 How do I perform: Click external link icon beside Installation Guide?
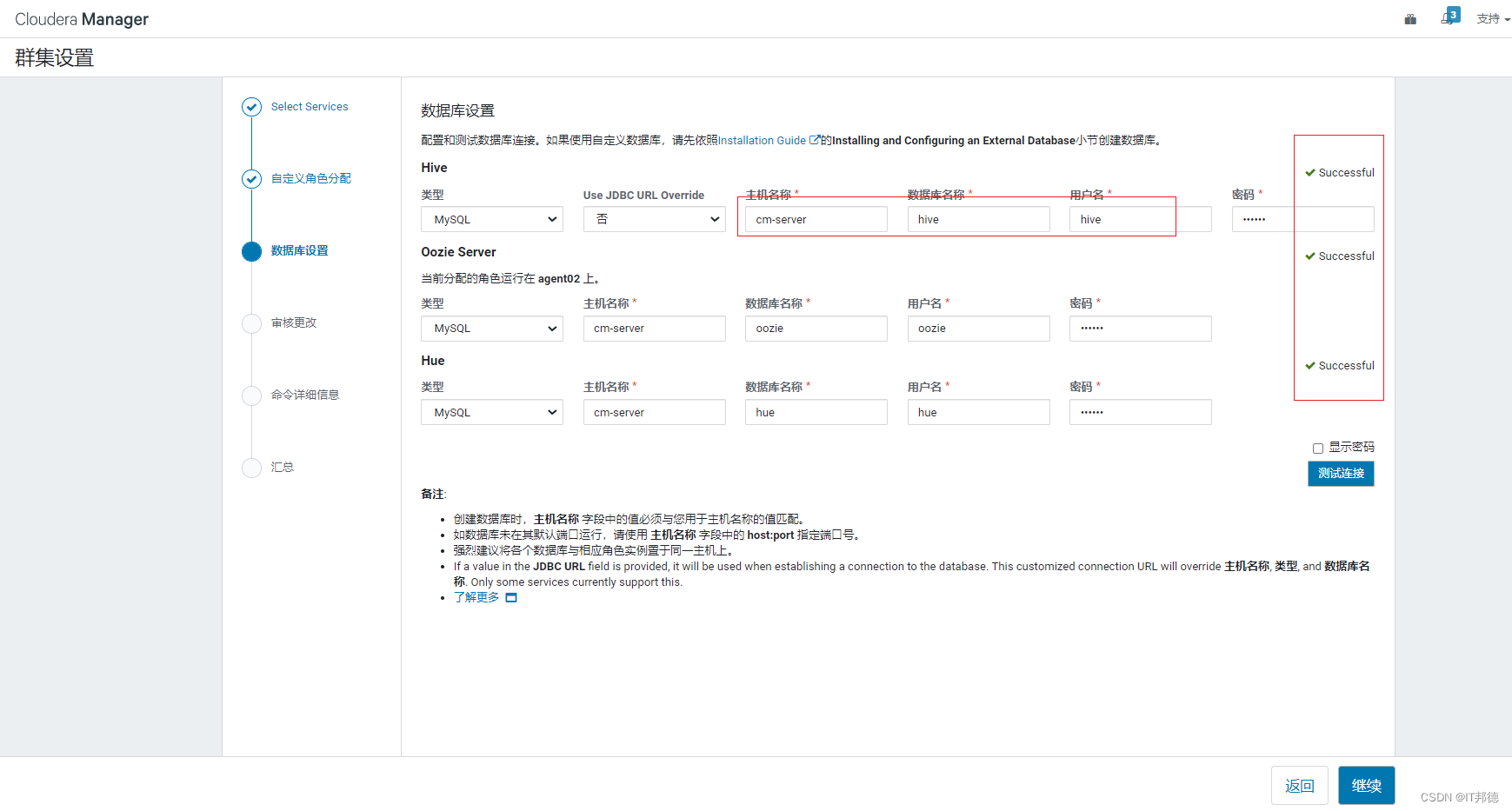click(815, 140)
